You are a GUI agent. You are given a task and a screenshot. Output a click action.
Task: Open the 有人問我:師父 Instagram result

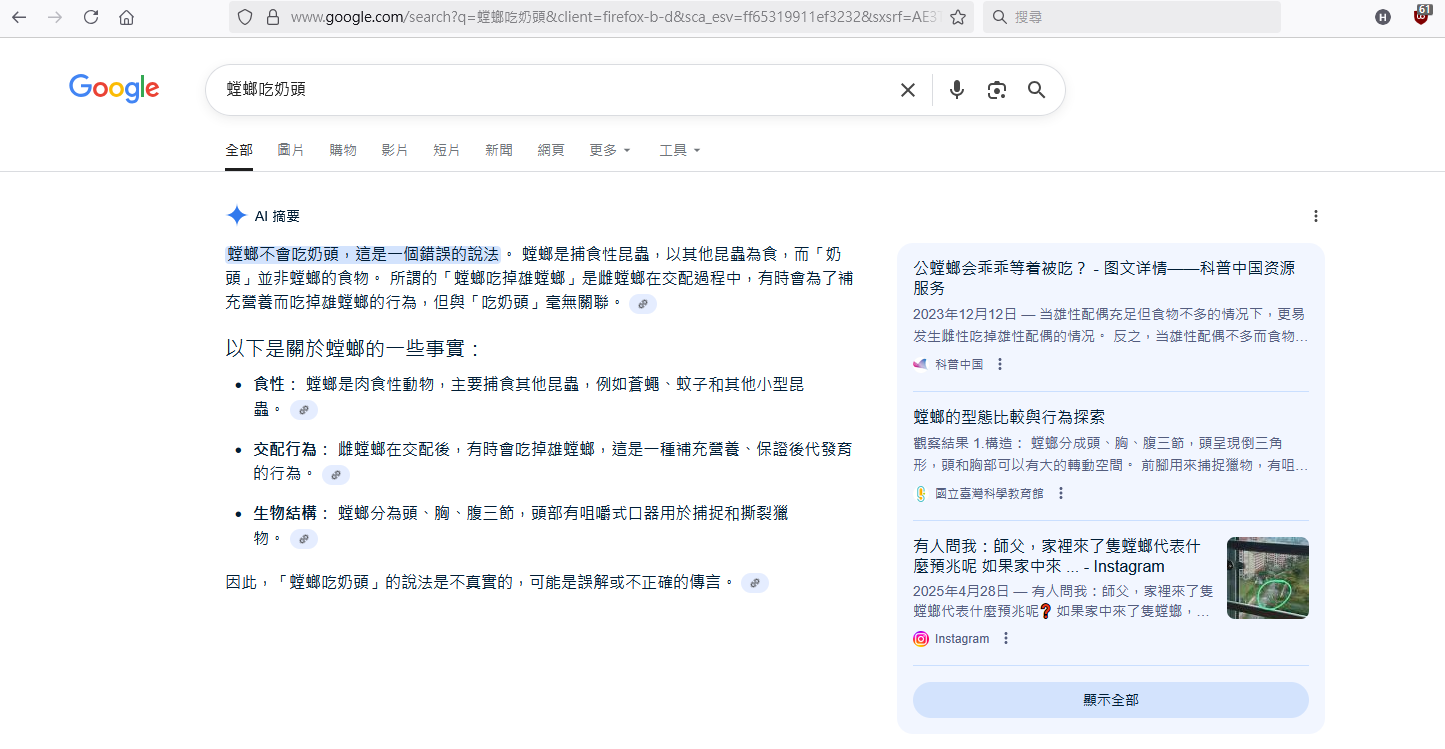(x=1056, y=556)
